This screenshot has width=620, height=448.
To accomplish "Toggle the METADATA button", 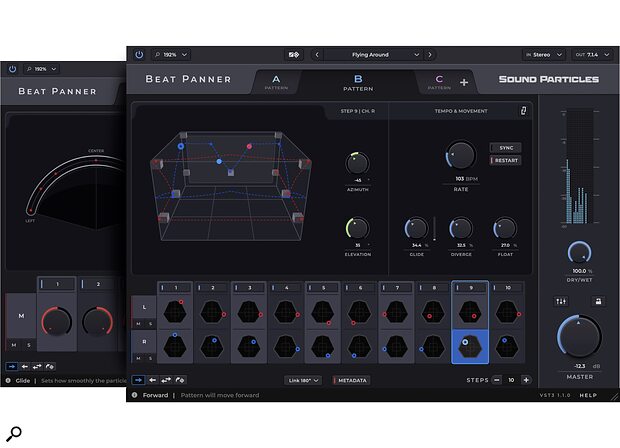I will [x=351, y=380].
